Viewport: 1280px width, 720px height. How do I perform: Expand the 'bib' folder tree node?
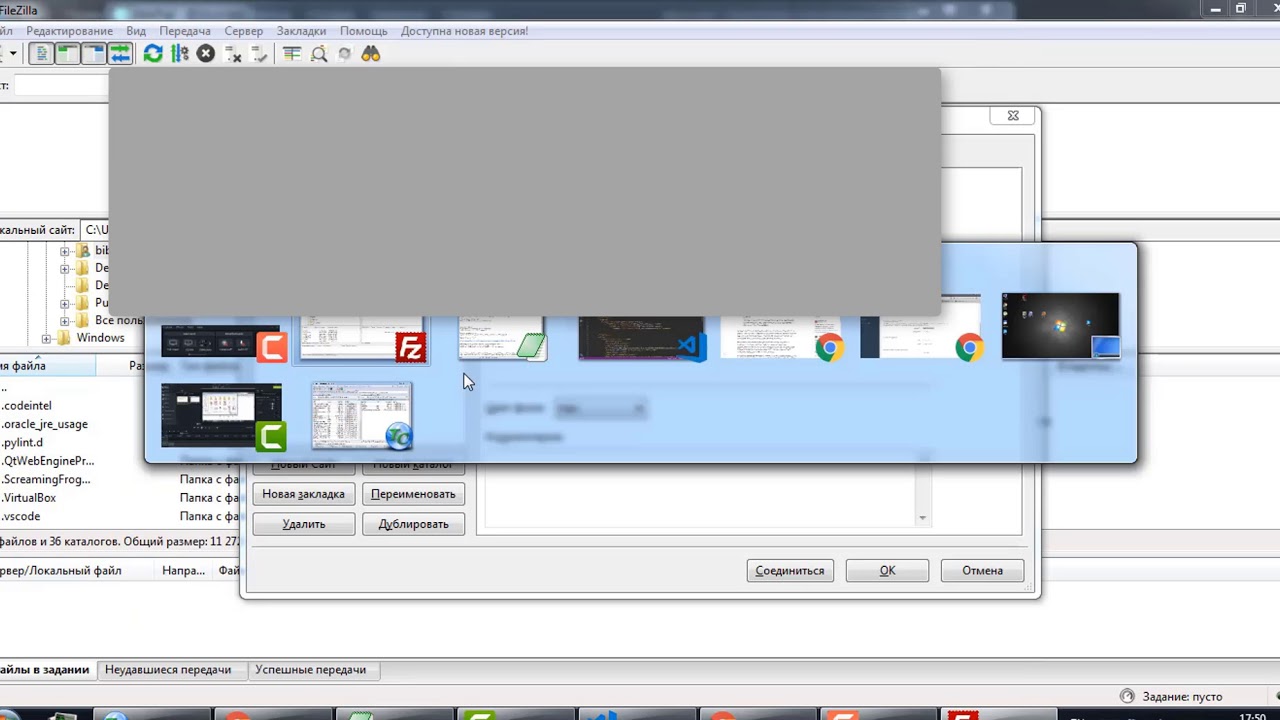(65, 250)
